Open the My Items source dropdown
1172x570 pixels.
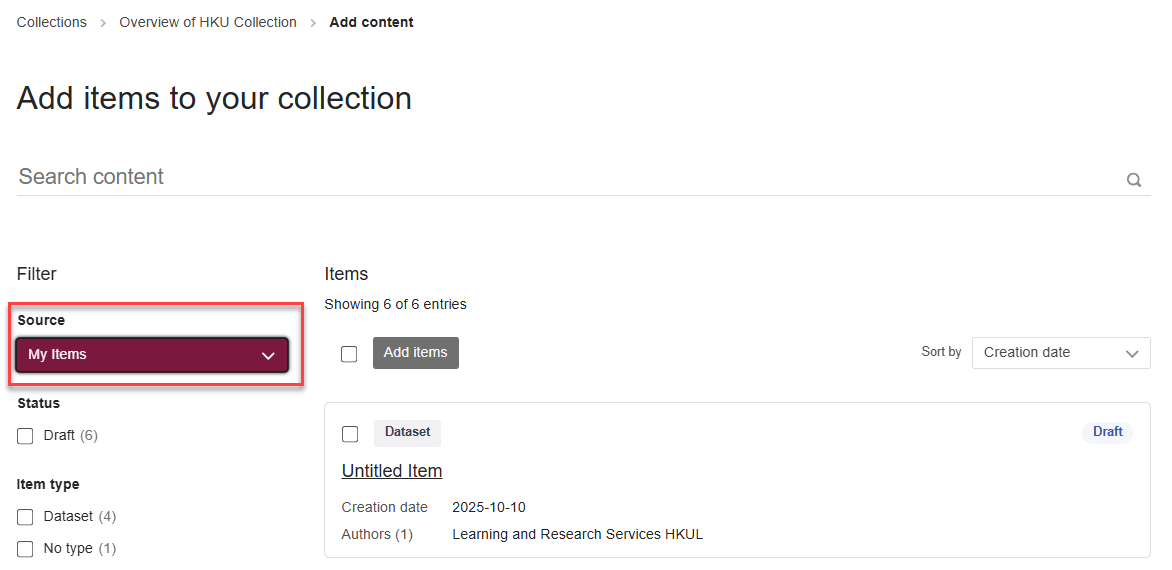coord(152,355)
